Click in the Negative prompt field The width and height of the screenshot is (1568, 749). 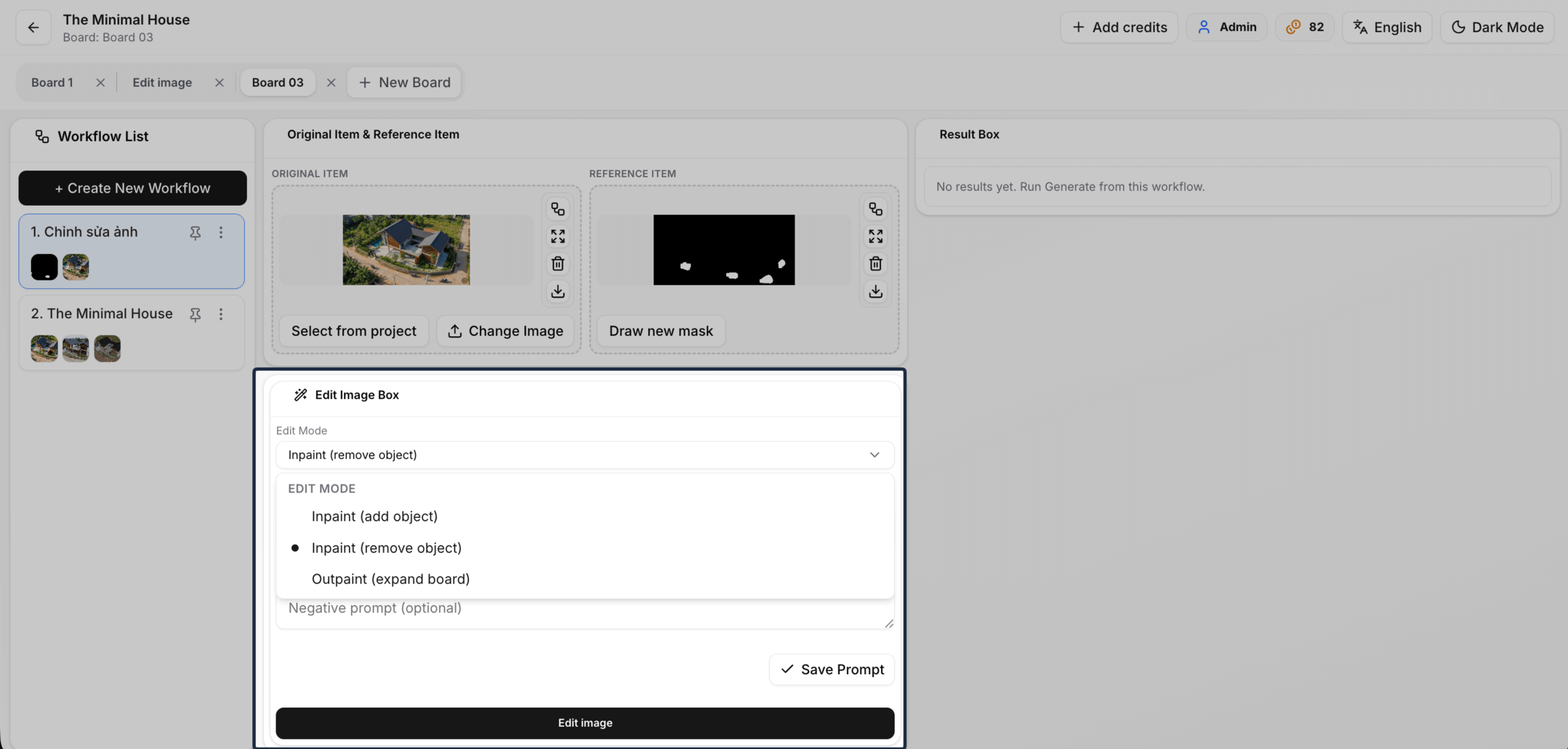click(x=582, y=610)
